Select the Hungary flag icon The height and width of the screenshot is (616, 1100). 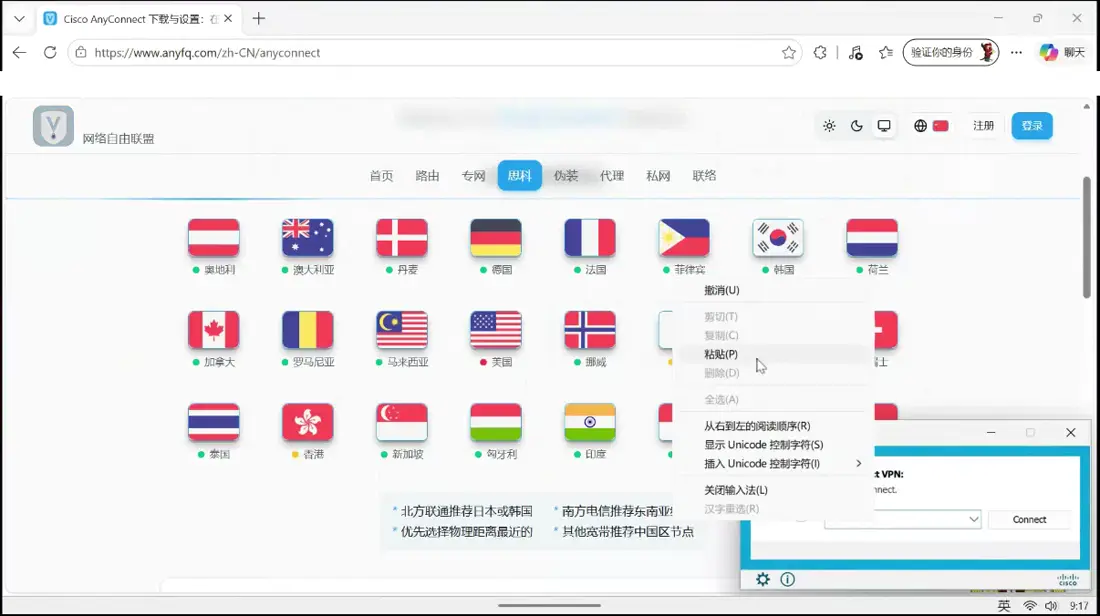(496, 422)
